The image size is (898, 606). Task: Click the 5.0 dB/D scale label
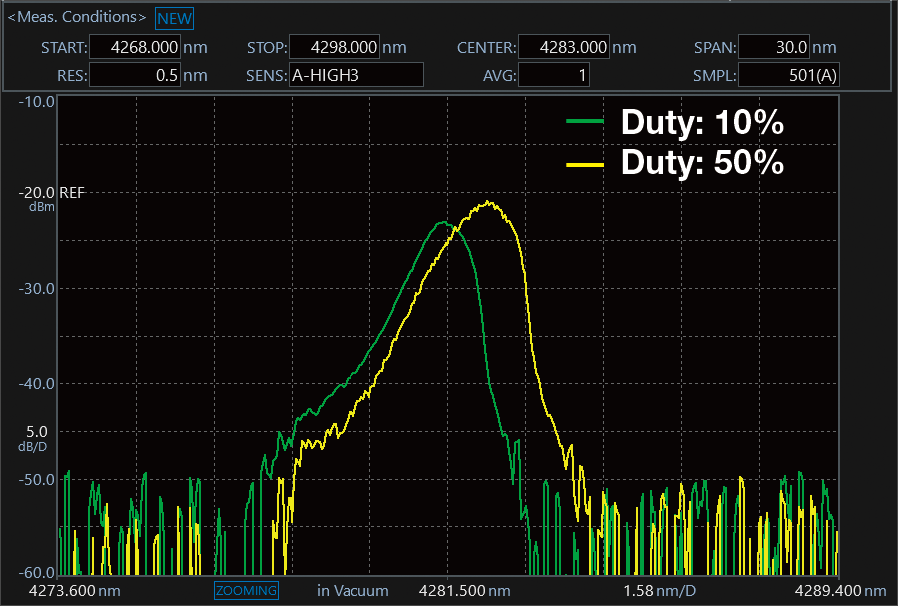pos(35,438)
